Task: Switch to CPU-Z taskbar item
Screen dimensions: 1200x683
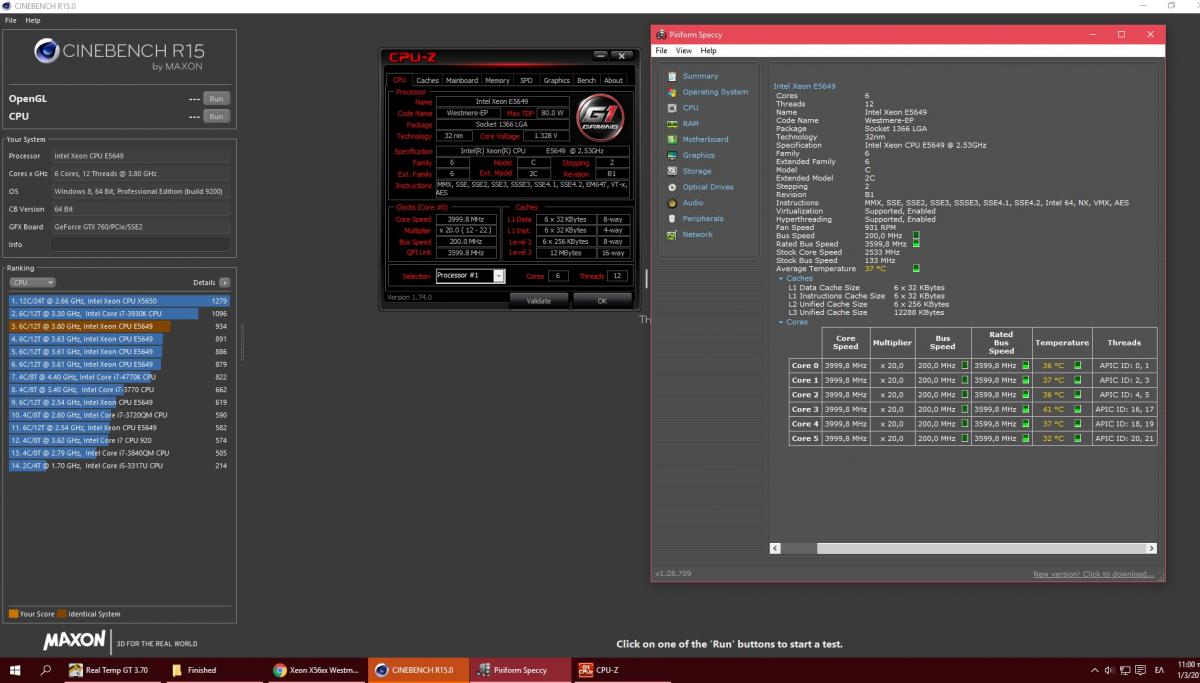Action: [x=622, y=670]
